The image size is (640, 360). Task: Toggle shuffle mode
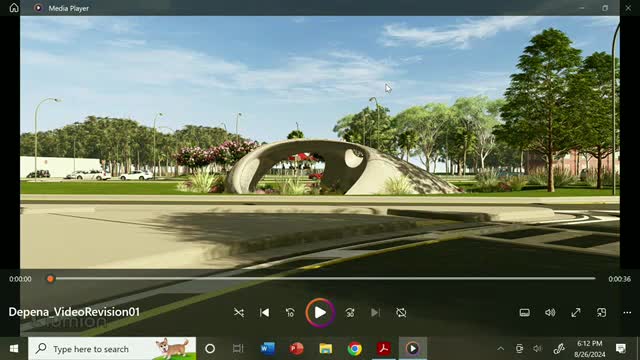click(239, 313)
